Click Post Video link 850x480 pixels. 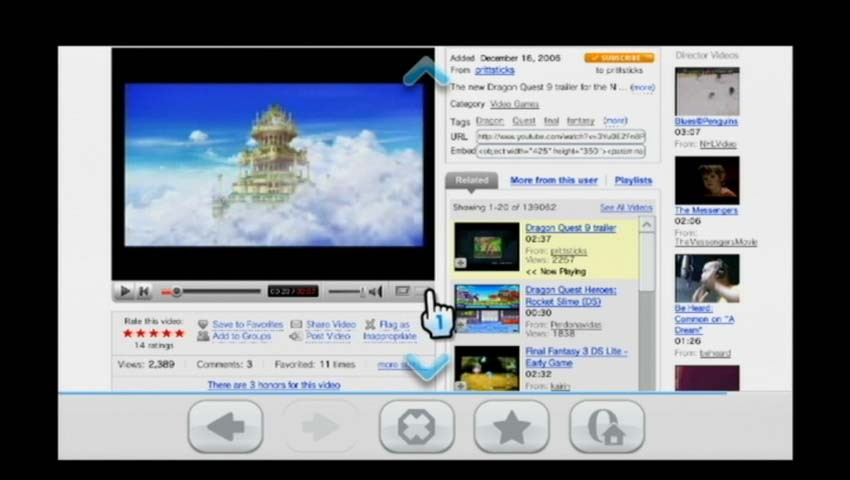(x=328, y=336)
